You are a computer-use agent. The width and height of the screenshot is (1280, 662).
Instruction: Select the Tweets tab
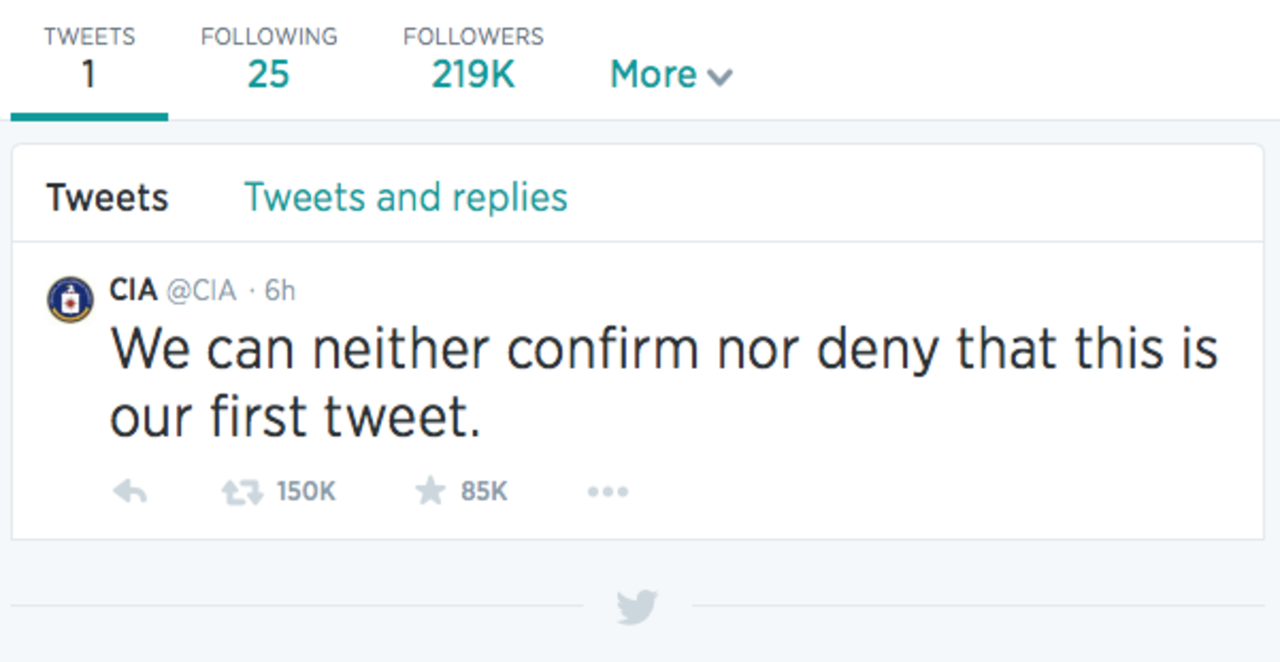click(x=107, y=197)
